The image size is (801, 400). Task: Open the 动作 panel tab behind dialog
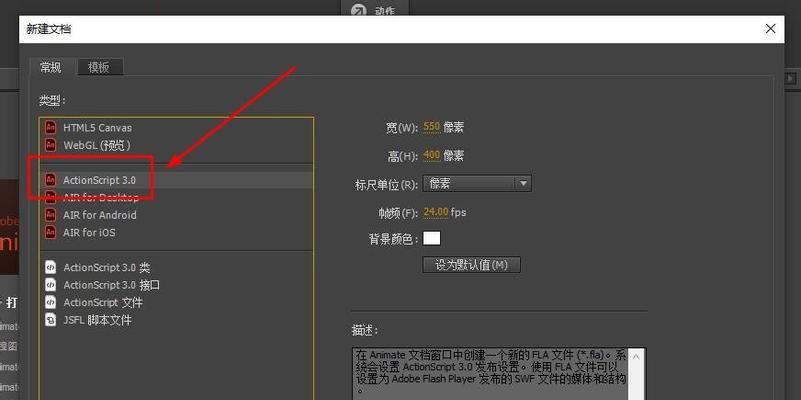point(375,9)
